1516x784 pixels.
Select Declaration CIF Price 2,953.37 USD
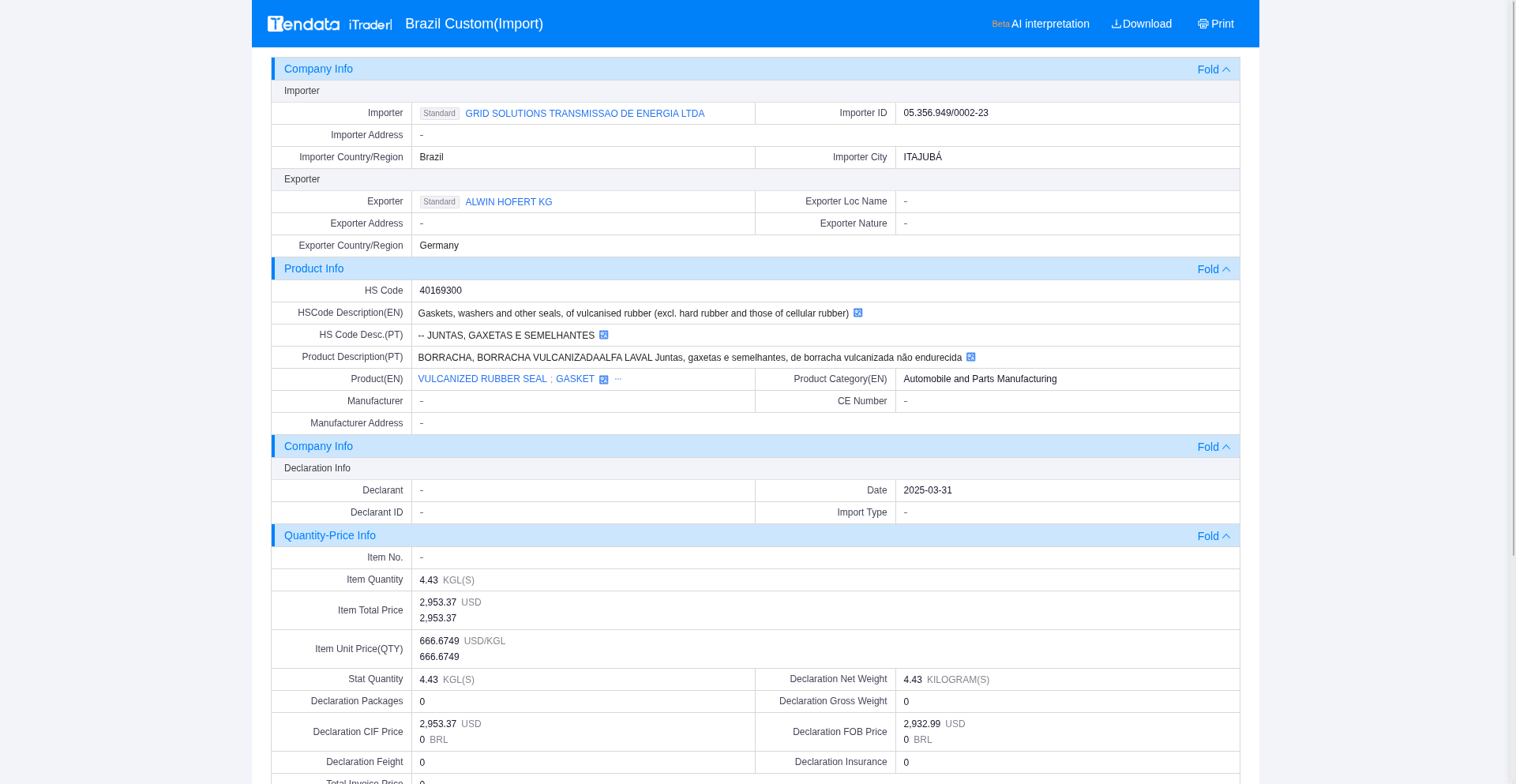point(450,724)
